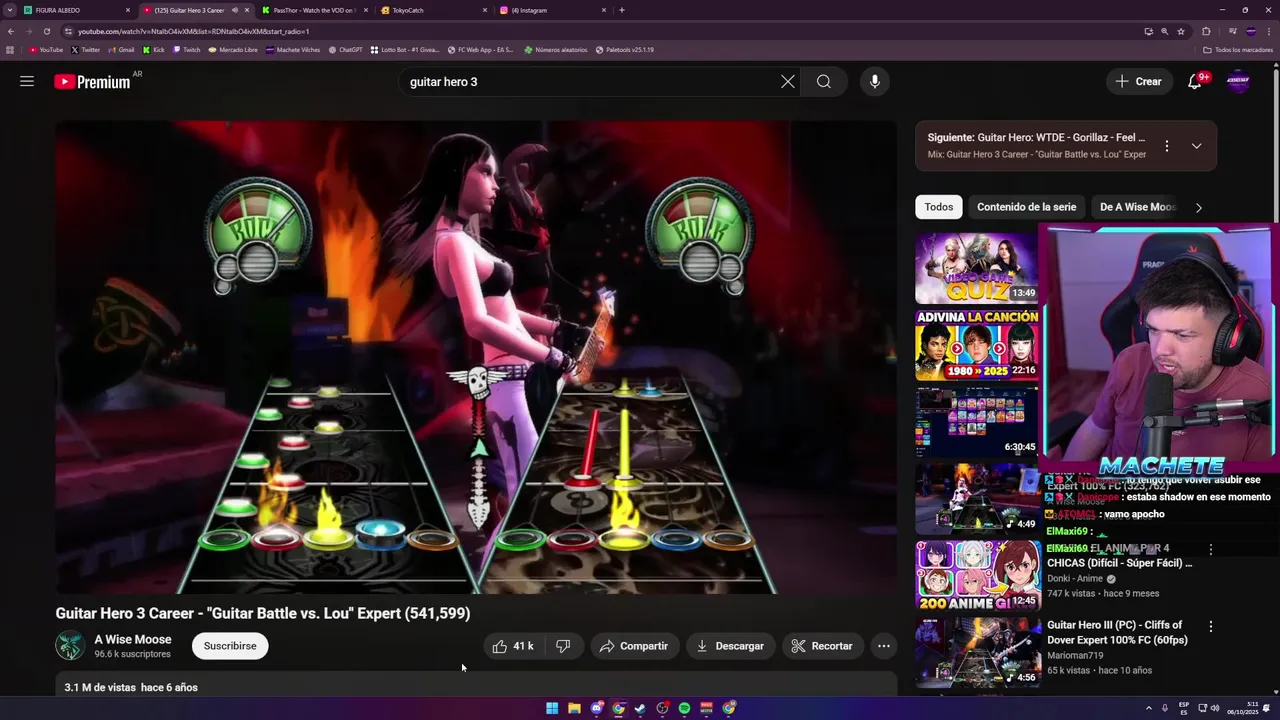Open the zoom magnifier icon in address bar
Viewport: 1280px width, 720px height.
tap(1165, 31)
